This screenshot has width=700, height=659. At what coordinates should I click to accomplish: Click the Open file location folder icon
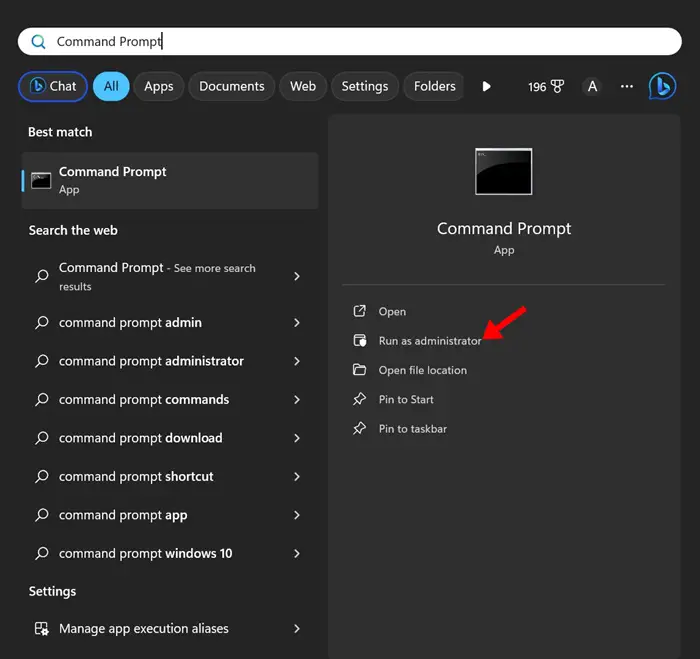(x=359, y=370)
